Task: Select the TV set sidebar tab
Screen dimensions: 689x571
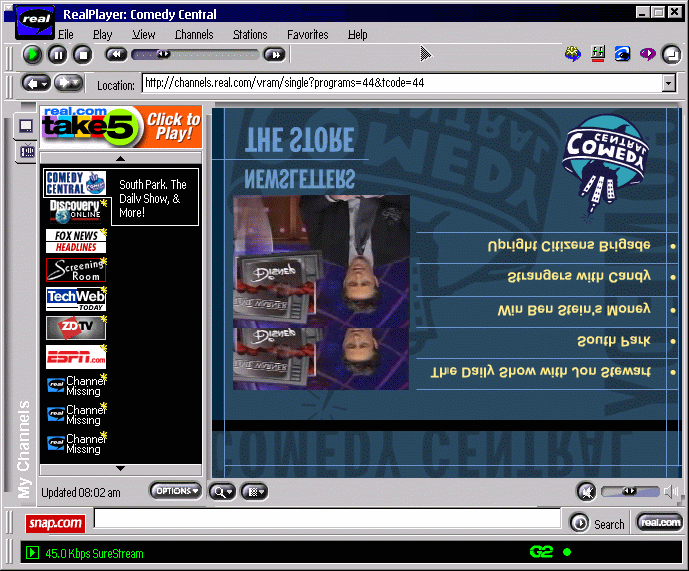Action: (27, 152)
